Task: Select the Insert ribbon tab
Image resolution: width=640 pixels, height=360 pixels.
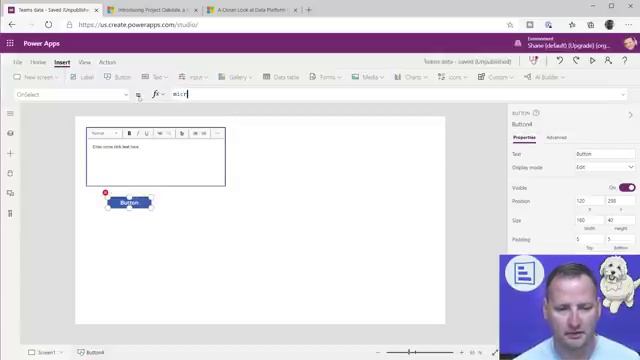Action: coord(62,62)
